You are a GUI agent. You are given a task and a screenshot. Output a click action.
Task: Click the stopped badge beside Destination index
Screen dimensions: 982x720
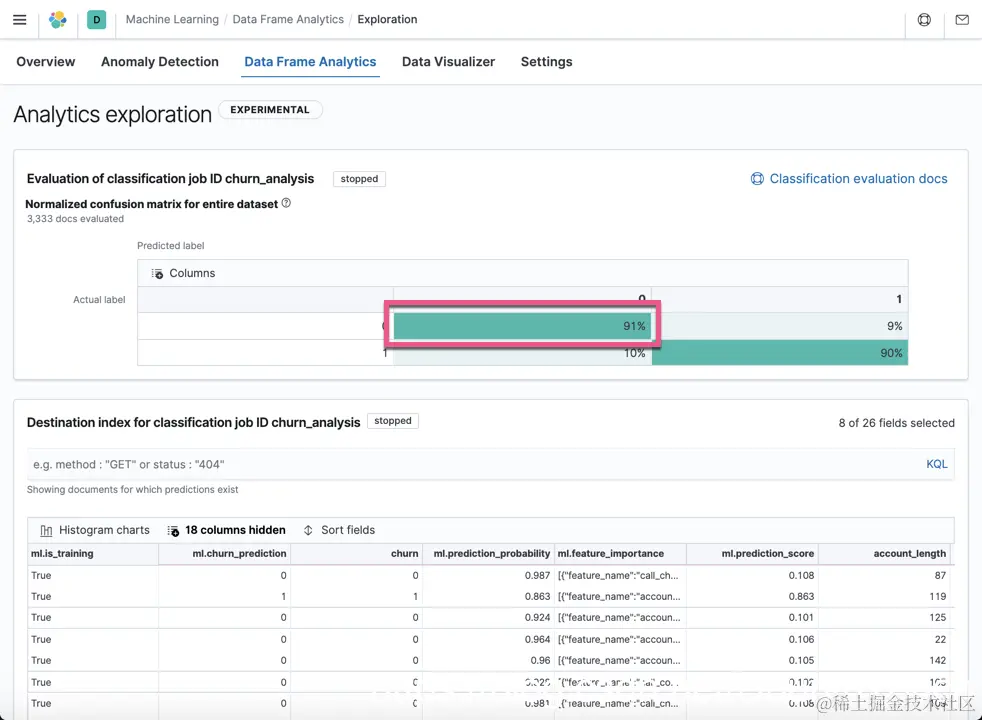tap(393, 421)
